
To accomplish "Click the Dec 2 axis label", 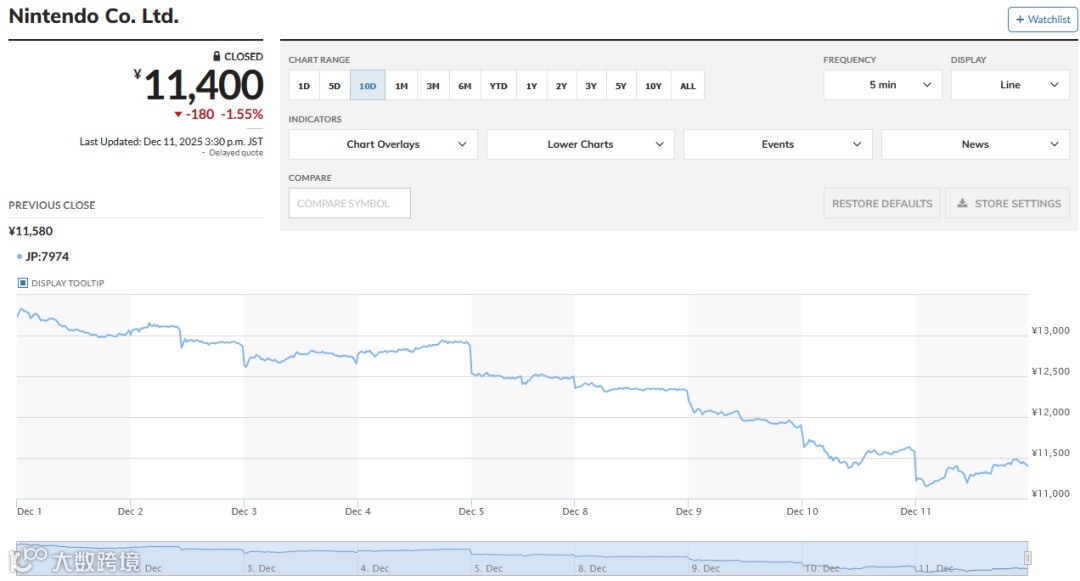I will click(130, 511).
